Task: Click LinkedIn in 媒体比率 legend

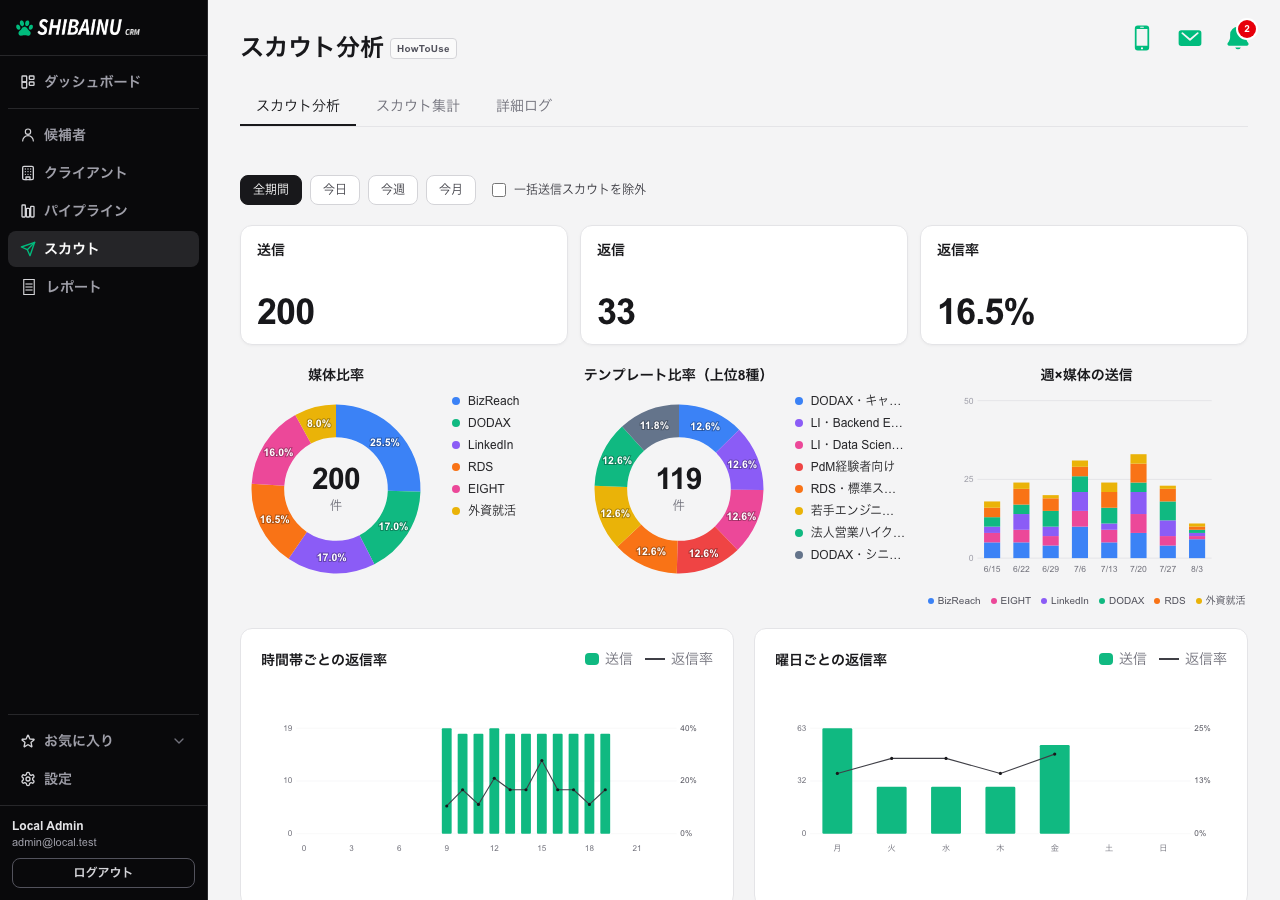Action: tap(490, 445)
